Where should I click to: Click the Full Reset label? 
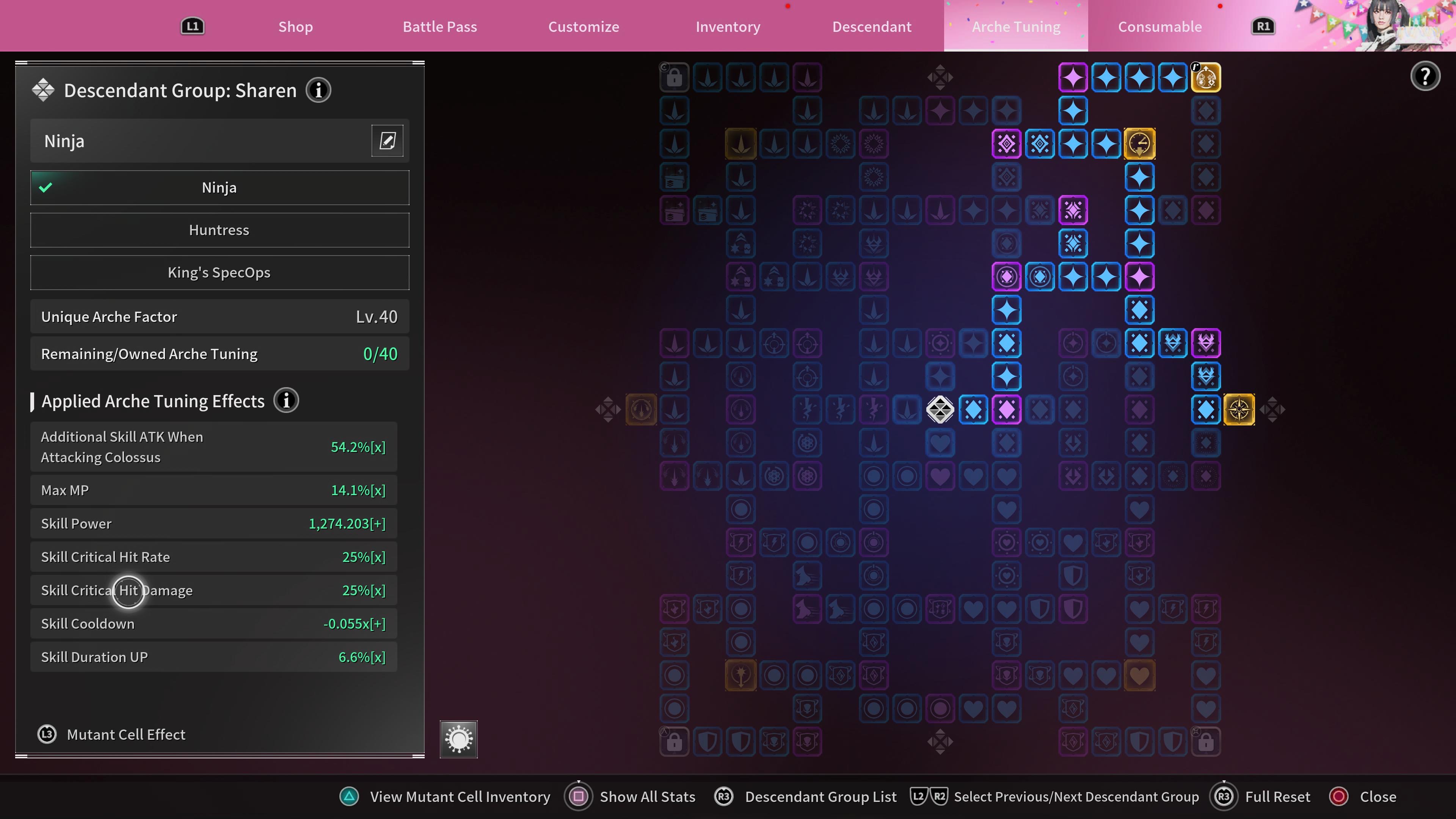(x=1277, y=796)
